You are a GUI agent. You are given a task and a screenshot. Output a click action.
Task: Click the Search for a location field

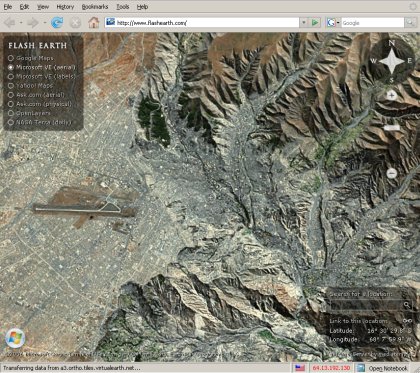coord(366,305)
